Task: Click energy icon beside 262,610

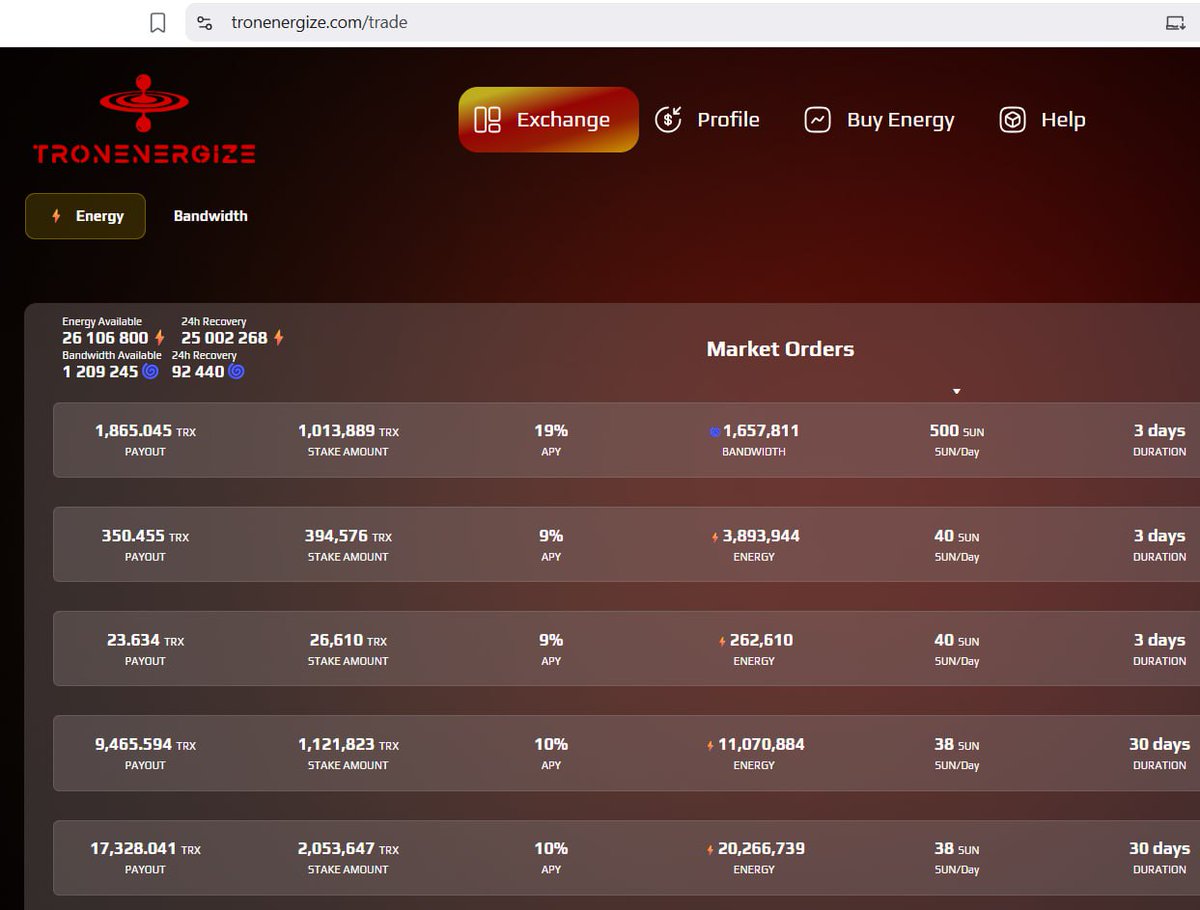Action: tap(722, 641)
